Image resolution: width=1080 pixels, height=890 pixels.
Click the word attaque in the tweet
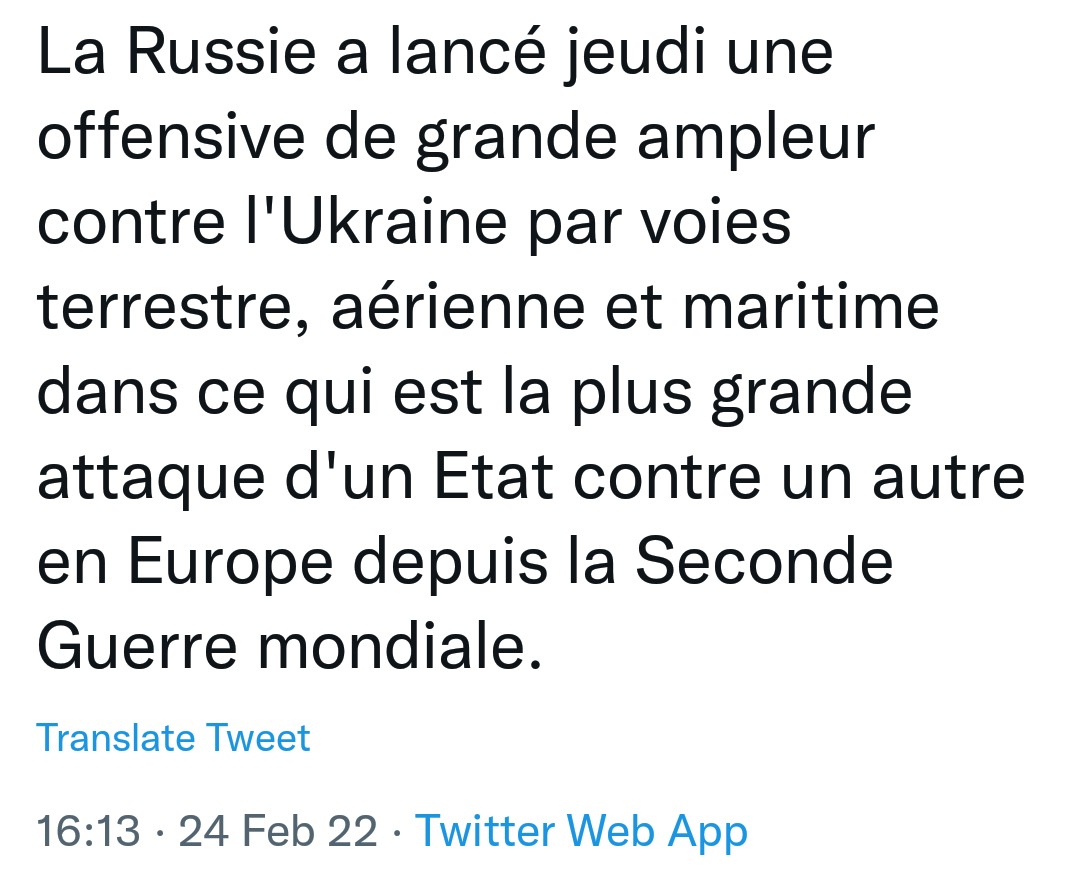[x=152, y=480]
